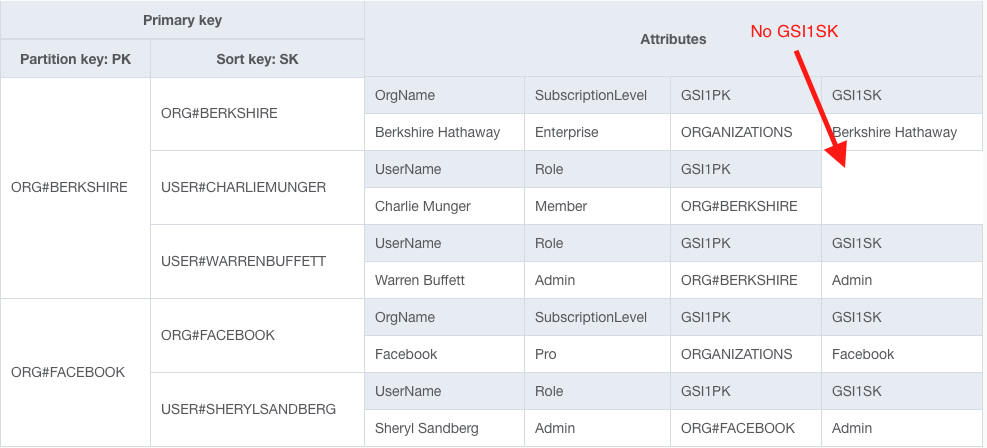This screenshot has height=448, width=987.
Task: Click Sheryl Sandberg's ORG#FACEBOOK GSI1PK value
Action: pyautogui.click(x=738, y=428)
